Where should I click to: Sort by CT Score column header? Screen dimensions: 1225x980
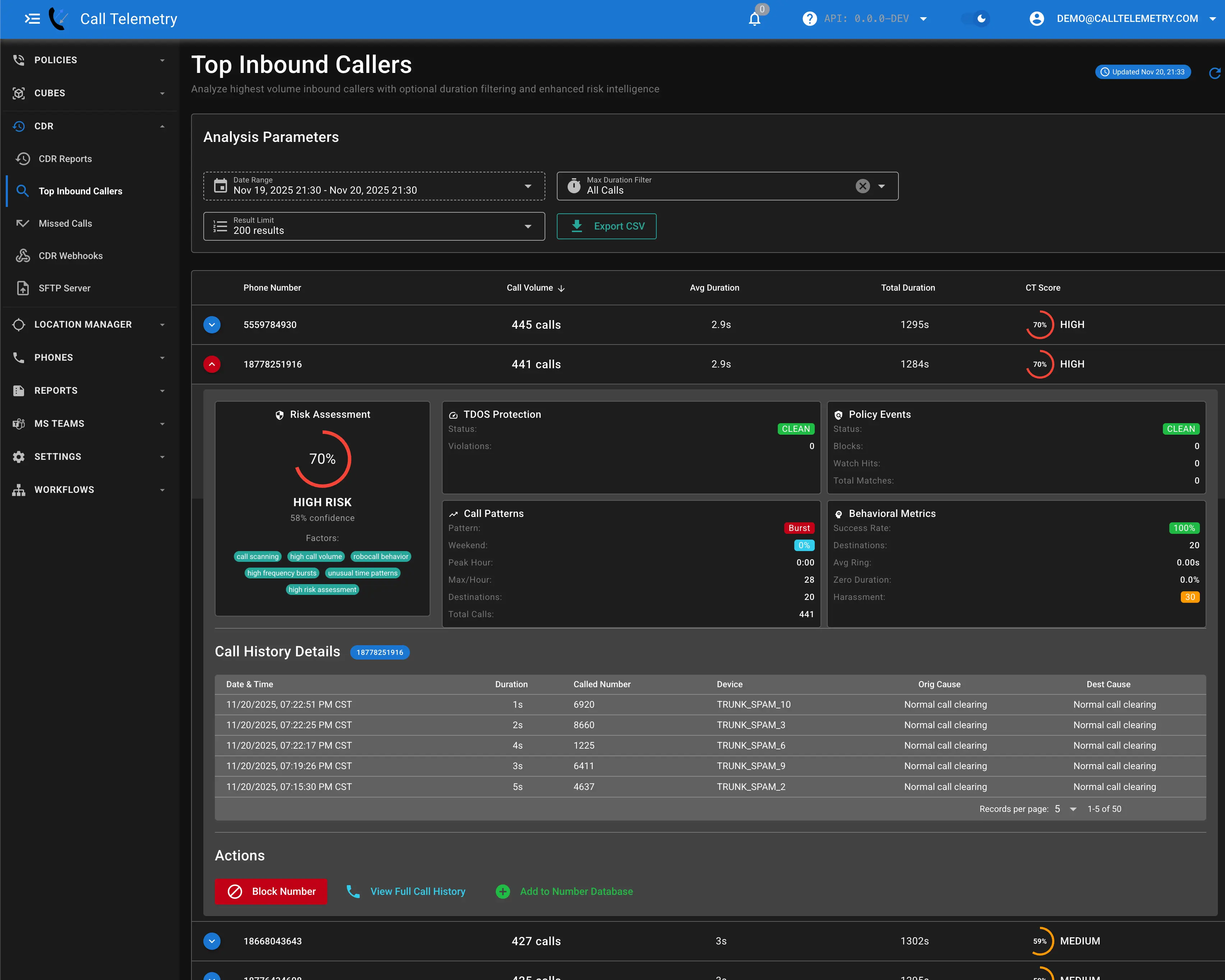point(1043,288)
